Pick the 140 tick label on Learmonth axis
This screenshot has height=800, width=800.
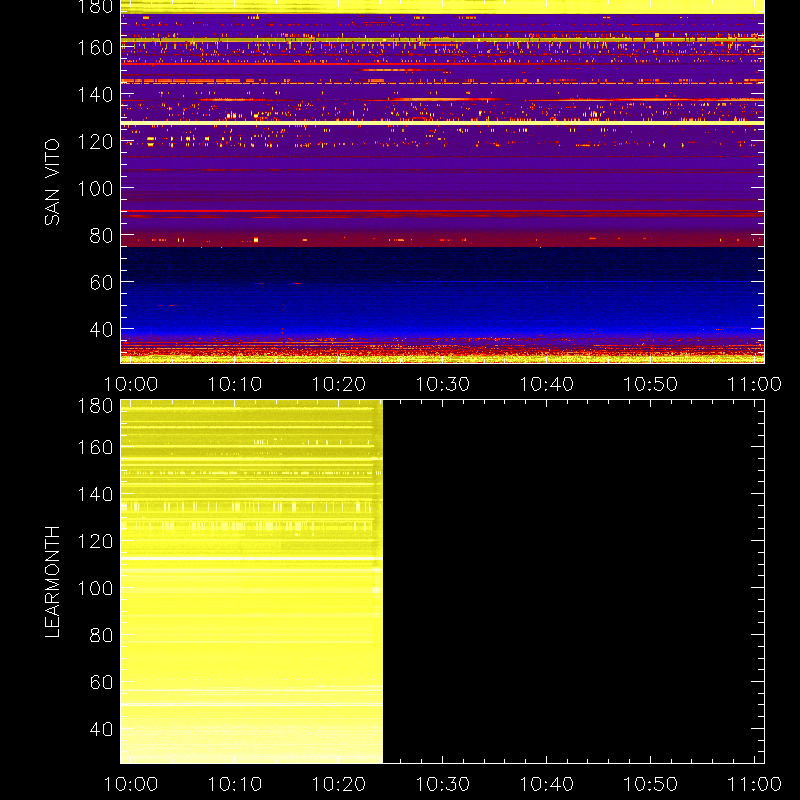[x=95, y=494]
